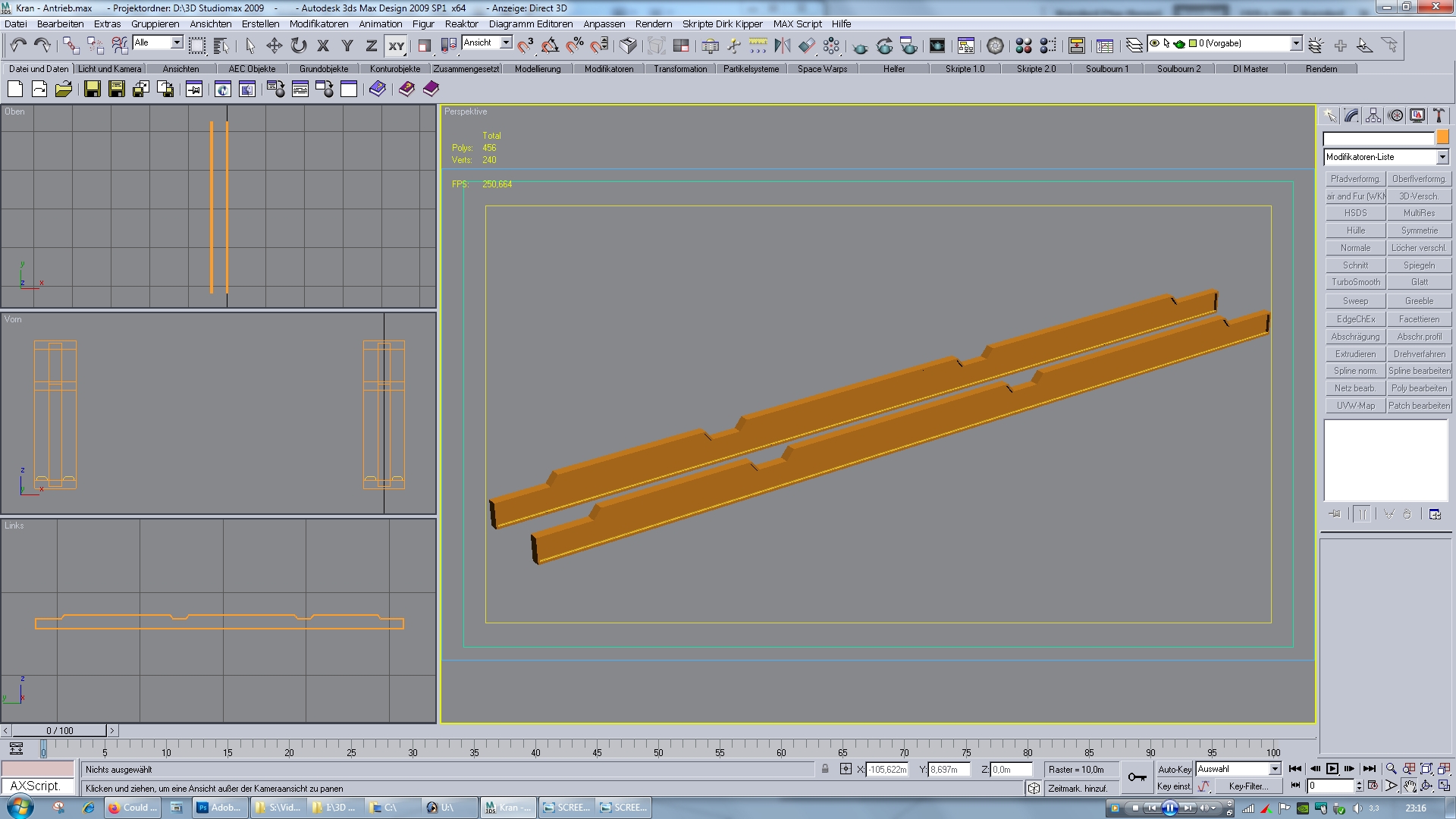Open the Material Editor icon
This screenshot has width=1456, height=819.
click(x=1023, y=45)
